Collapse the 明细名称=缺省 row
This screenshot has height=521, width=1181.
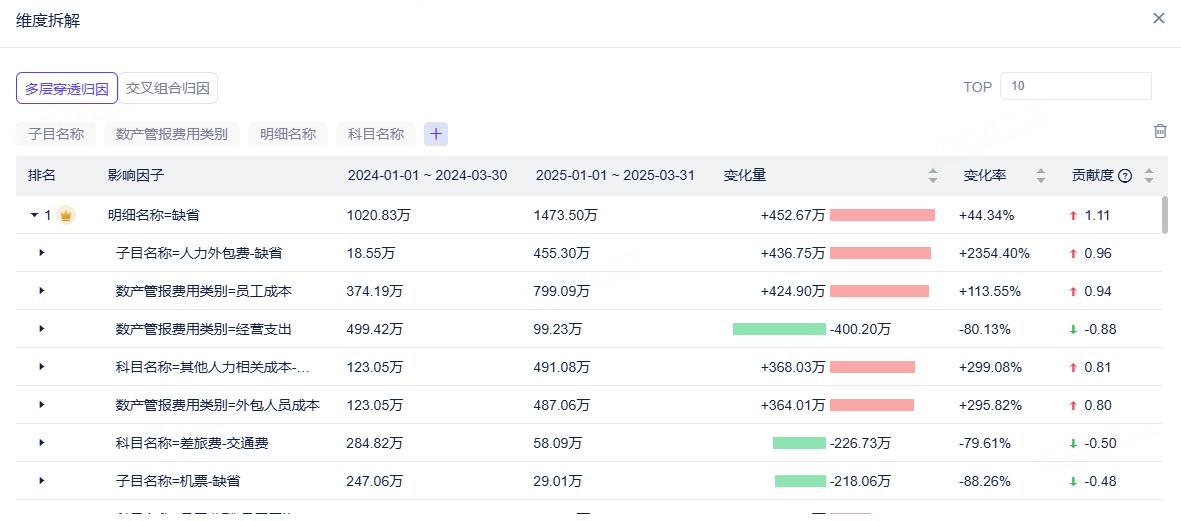34,215
